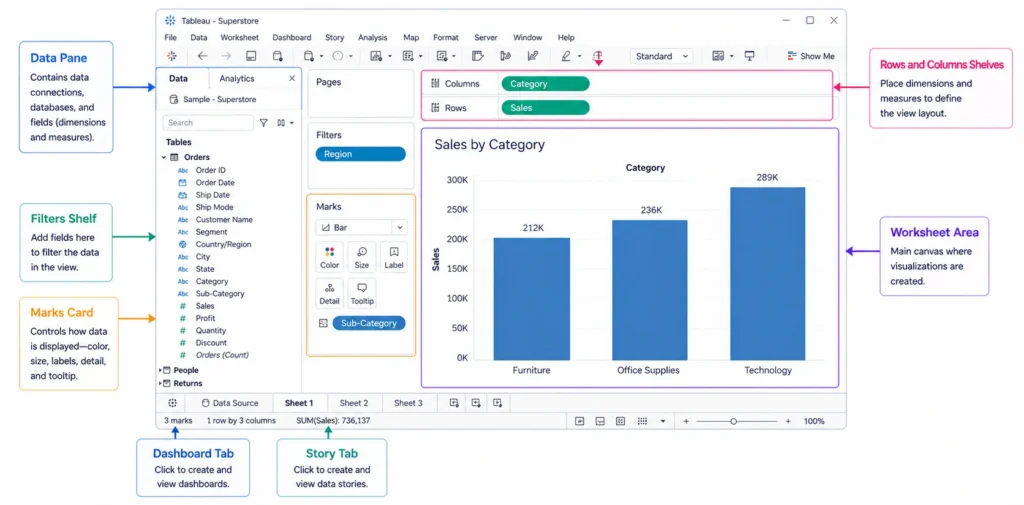
Task: Open the Worksheet menu
Action: (x=239, y=38)
